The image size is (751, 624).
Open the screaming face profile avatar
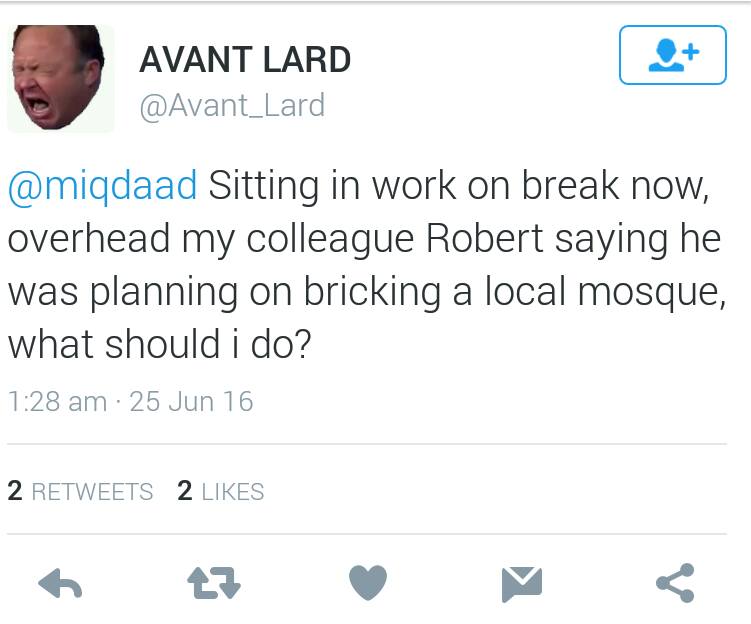click(58, 77)
